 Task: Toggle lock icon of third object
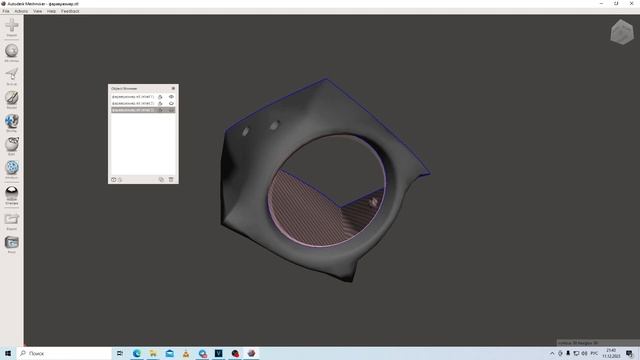point(160,110)
